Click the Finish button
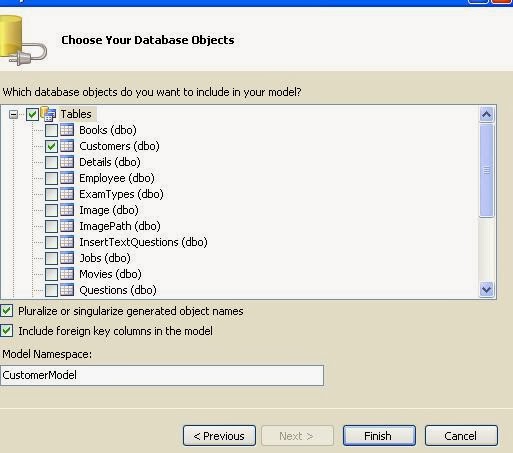 [379, 436]
